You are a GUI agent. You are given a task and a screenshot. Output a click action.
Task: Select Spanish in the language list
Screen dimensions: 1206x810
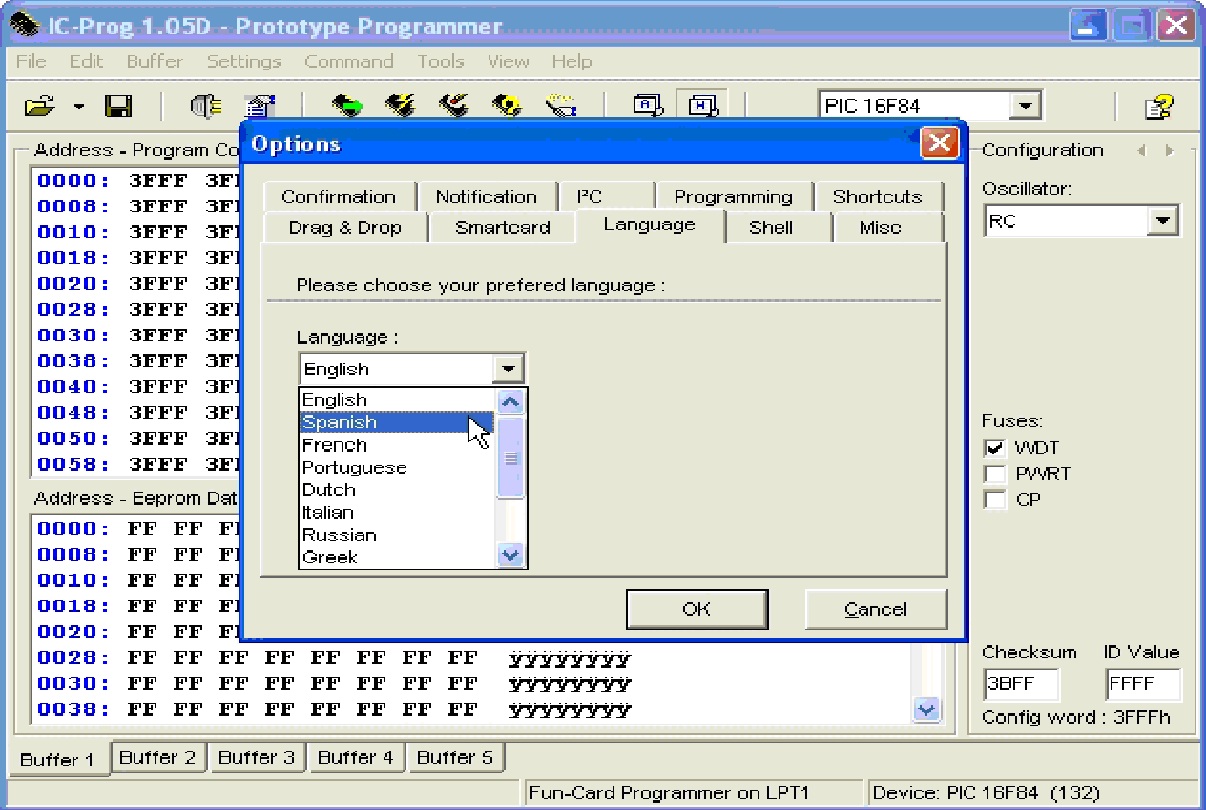click(398, 422)
